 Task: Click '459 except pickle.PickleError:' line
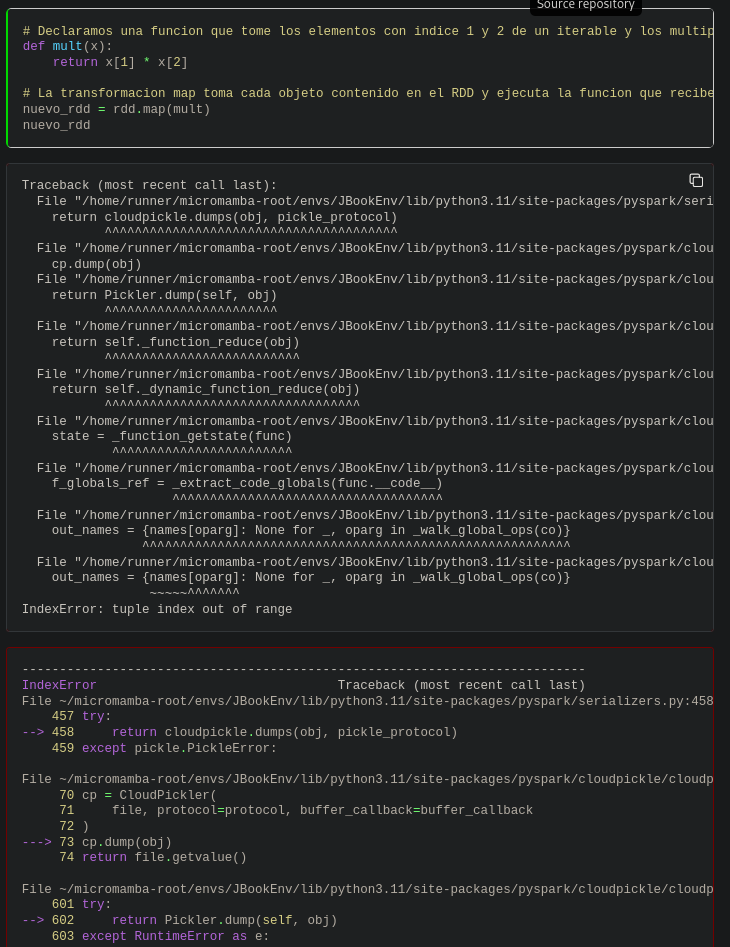pyautogui.click(x=164, y=748)
